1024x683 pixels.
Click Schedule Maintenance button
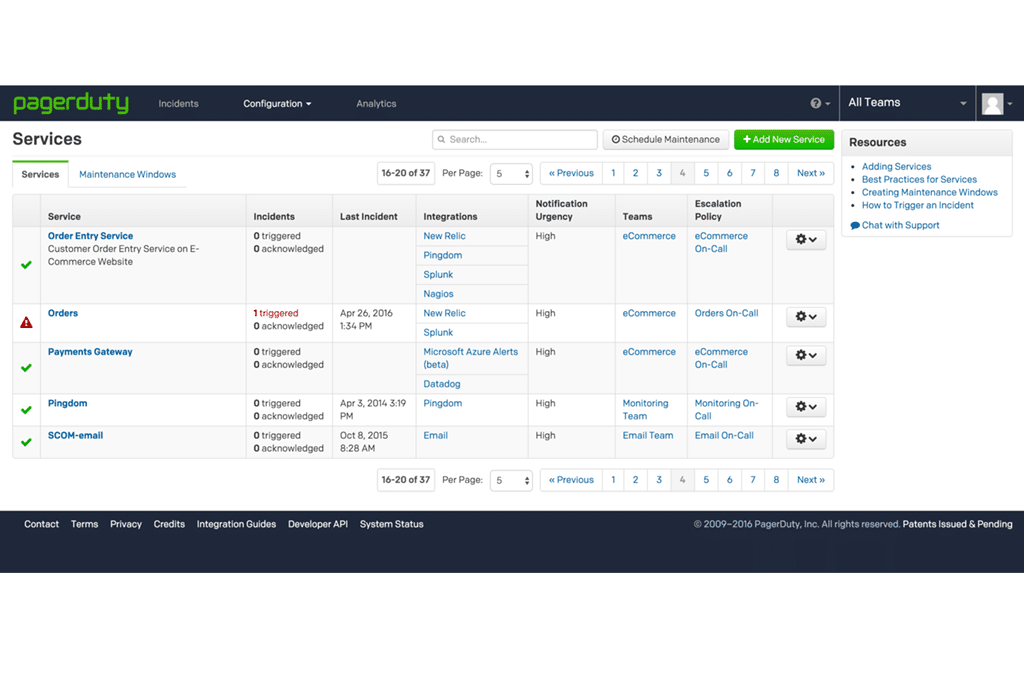[665, 139]
